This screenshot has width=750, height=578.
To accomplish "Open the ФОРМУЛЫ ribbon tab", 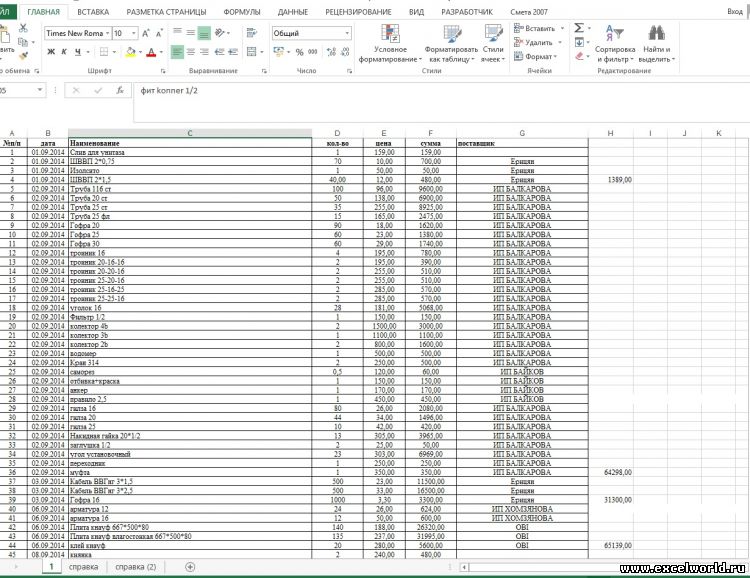I will 241,11.
